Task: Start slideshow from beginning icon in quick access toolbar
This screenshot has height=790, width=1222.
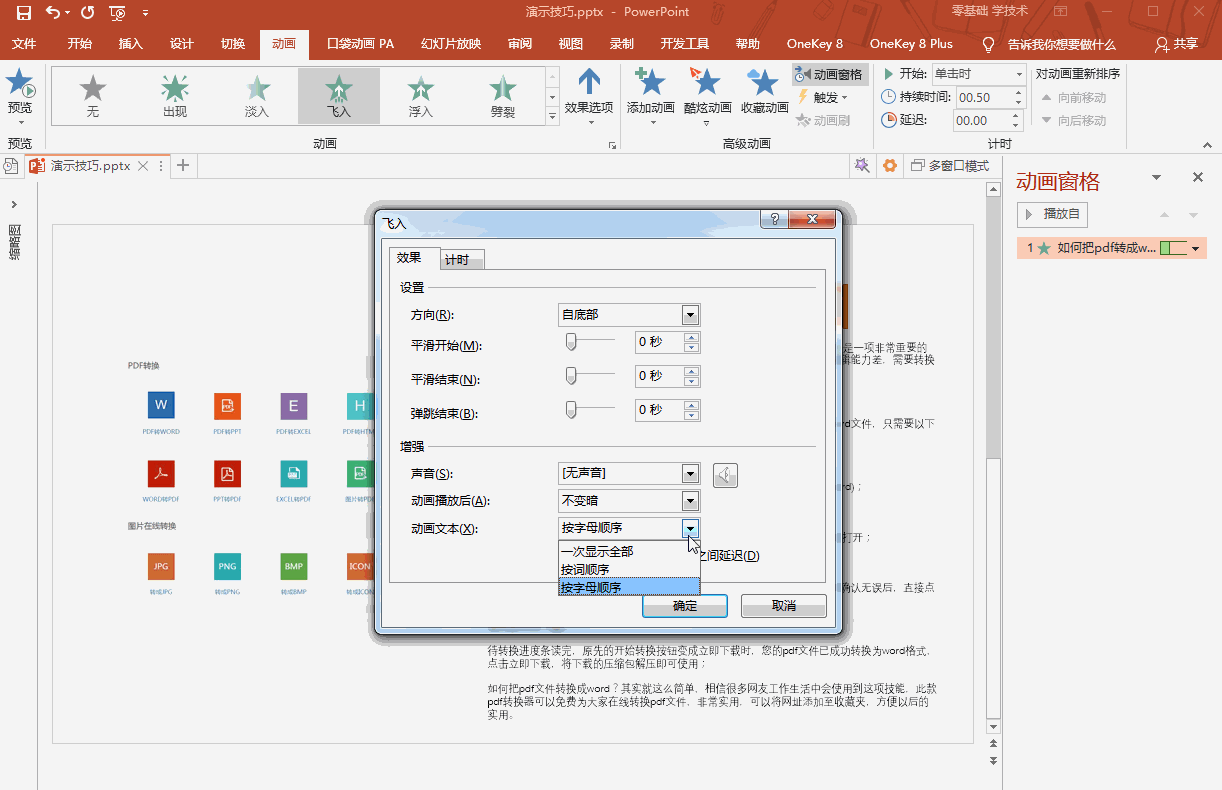Action: [x=118, y=13]
